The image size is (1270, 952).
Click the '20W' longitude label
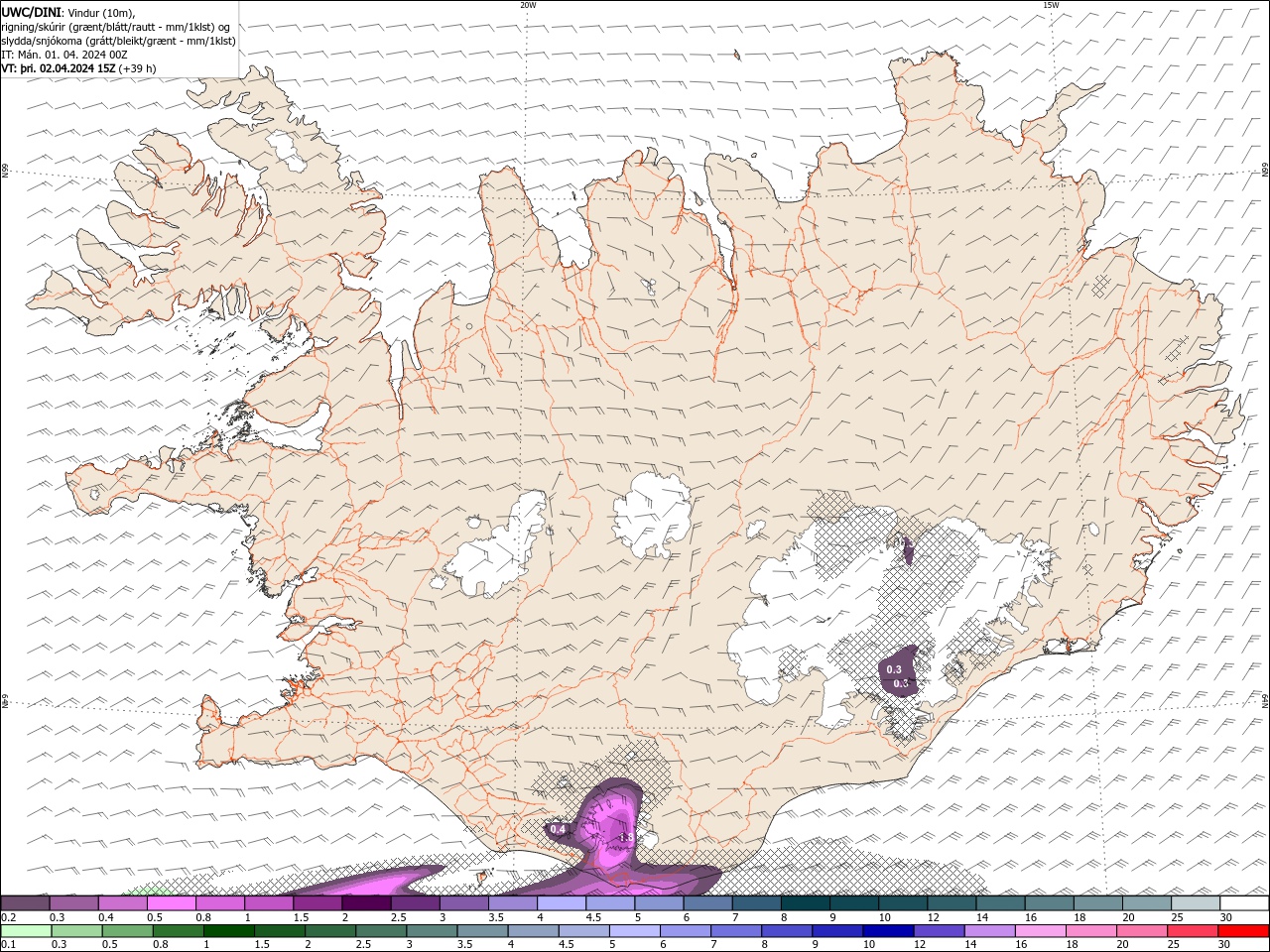click(528, 5)
